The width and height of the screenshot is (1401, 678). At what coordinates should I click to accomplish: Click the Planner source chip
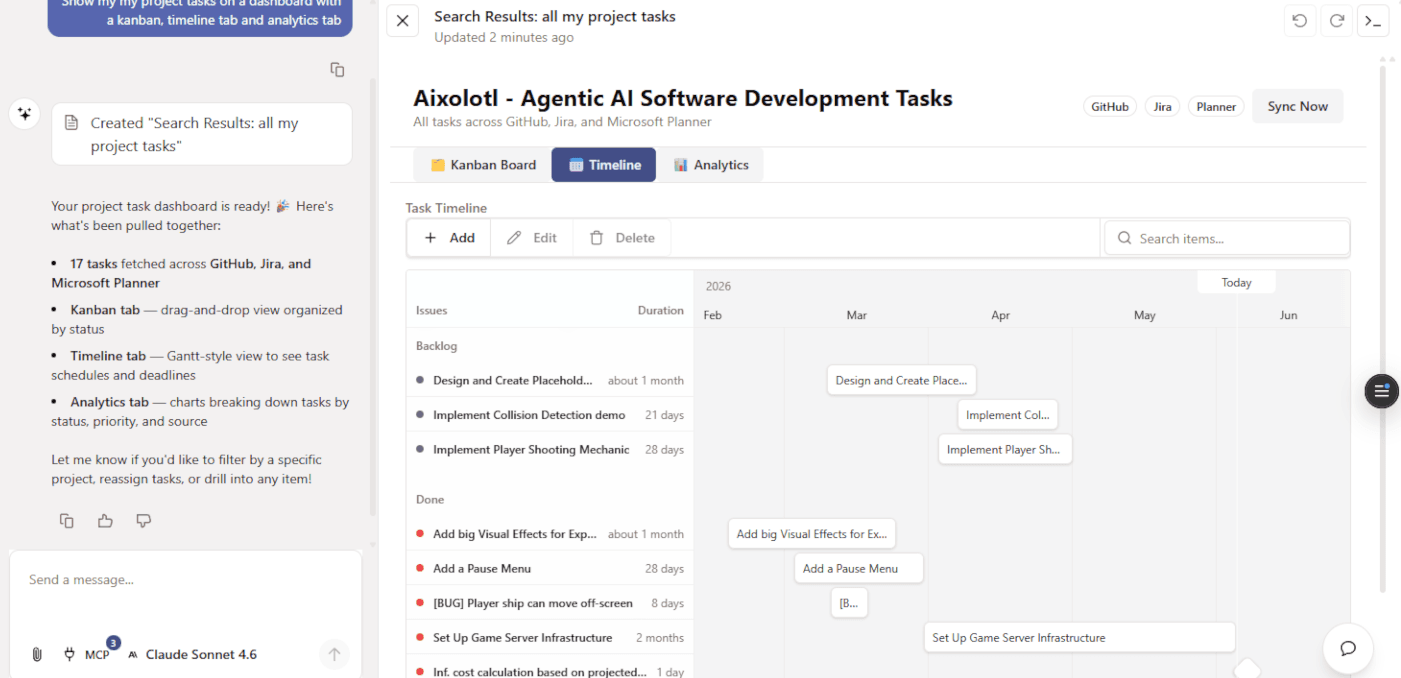(1216, 107)
